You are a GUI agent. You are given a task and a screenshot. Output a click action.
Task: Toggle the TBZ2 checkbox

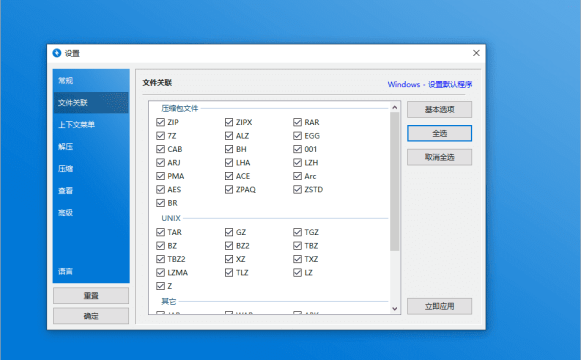[160, 259]
